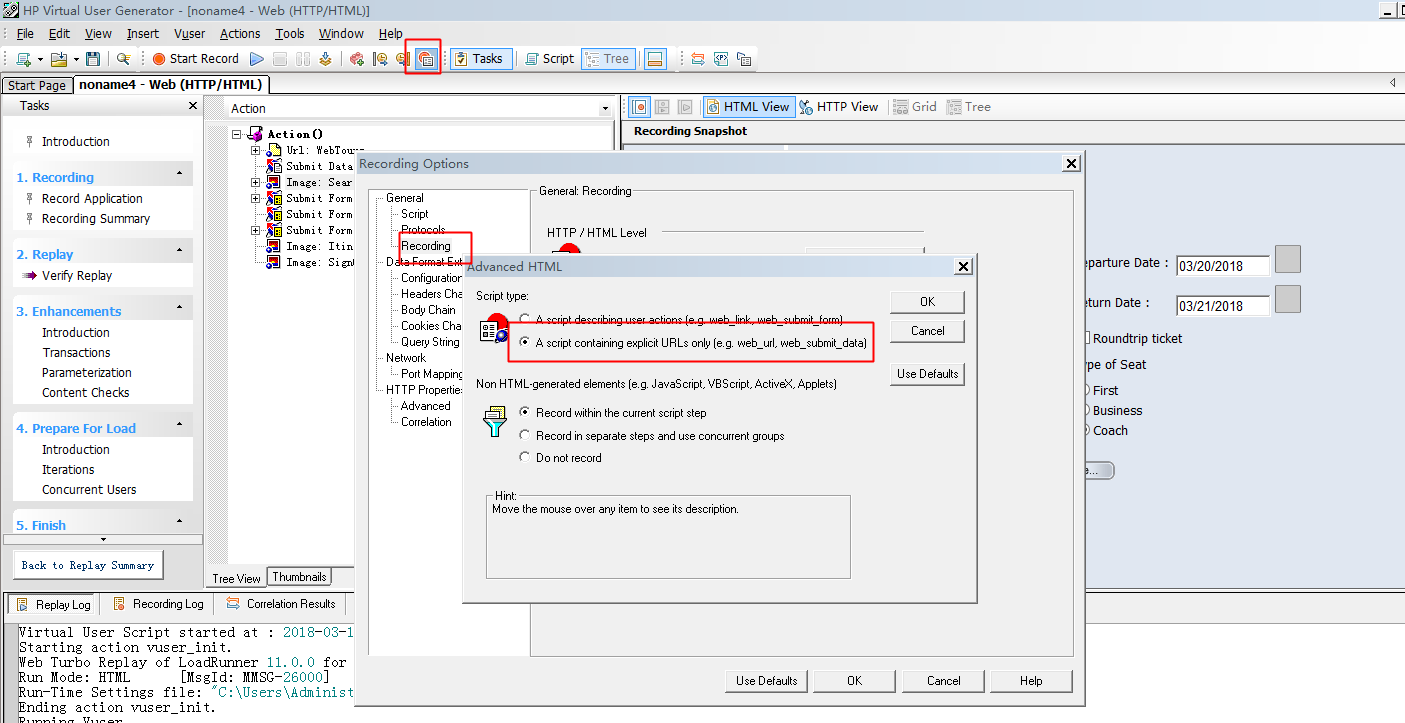Click the Open Script folder icon

pos(59,59)
